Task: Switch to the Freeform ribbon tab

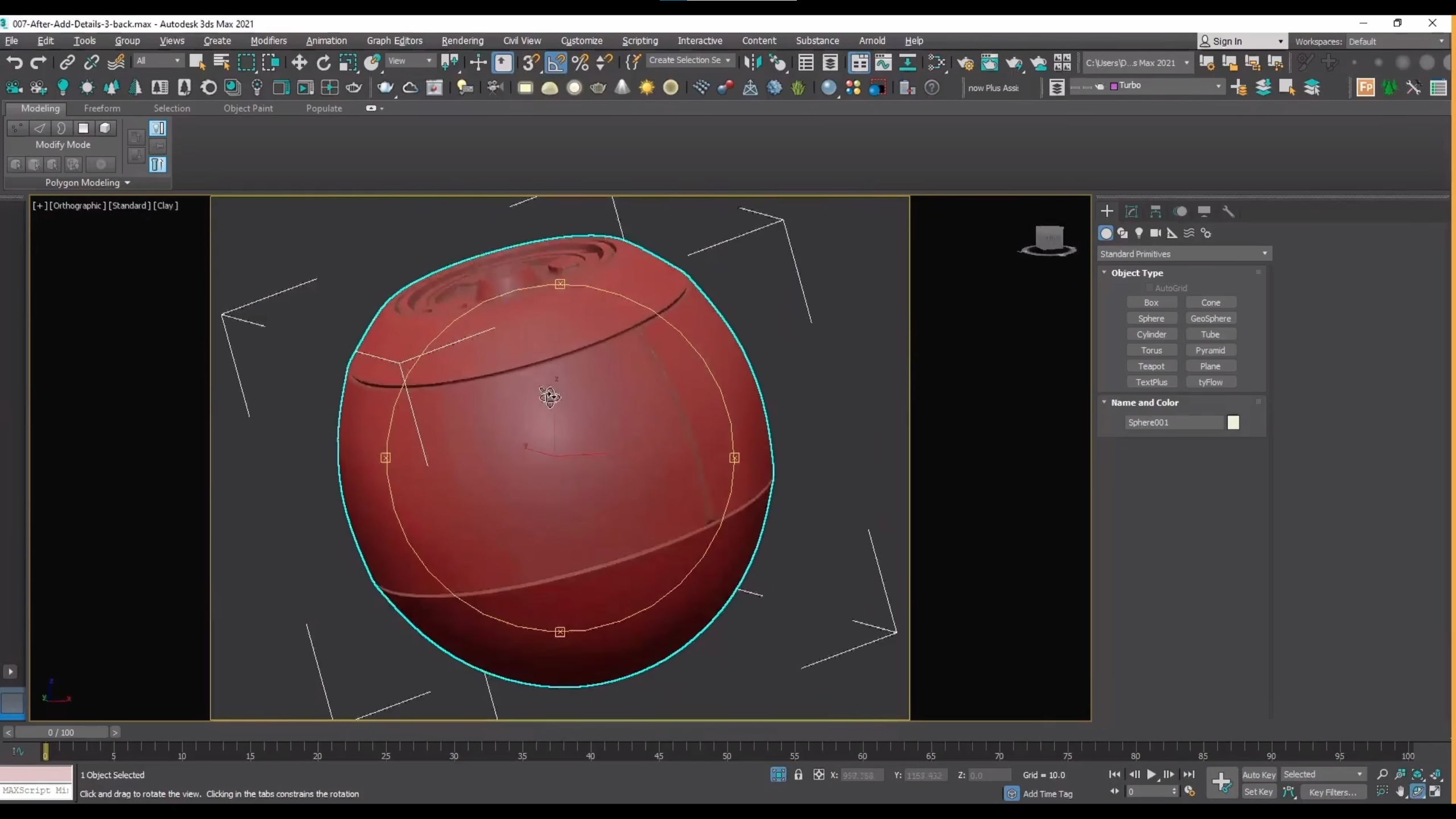Action: [x=102, y=108]
